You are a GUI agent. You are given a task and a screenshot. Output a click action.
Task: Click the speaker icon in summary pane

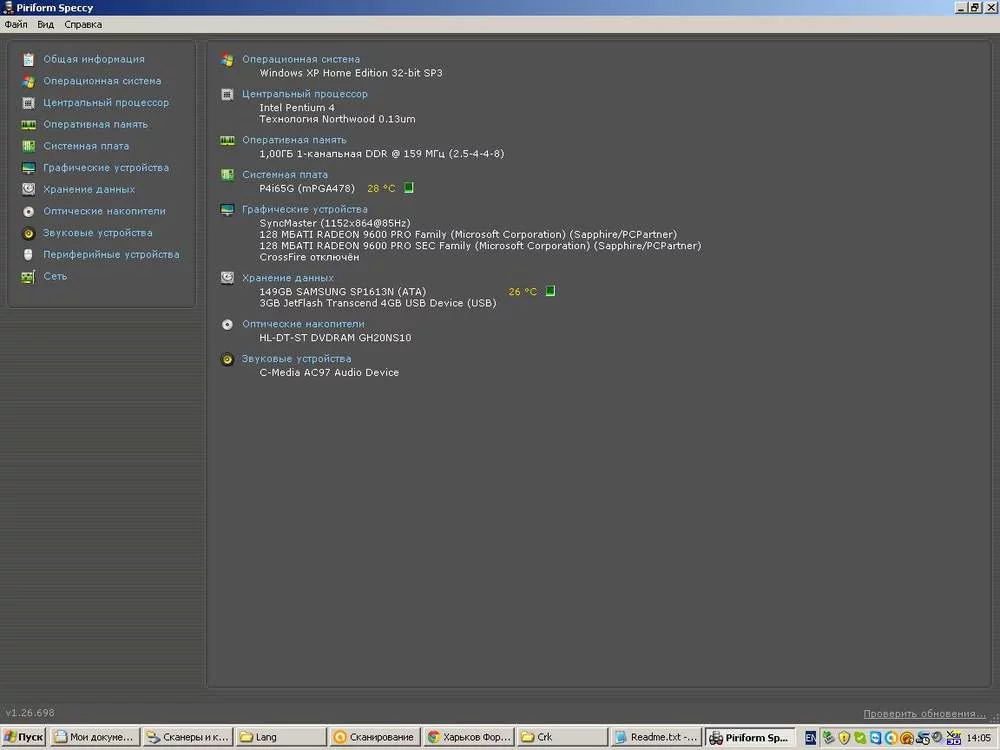coord(227,359)
